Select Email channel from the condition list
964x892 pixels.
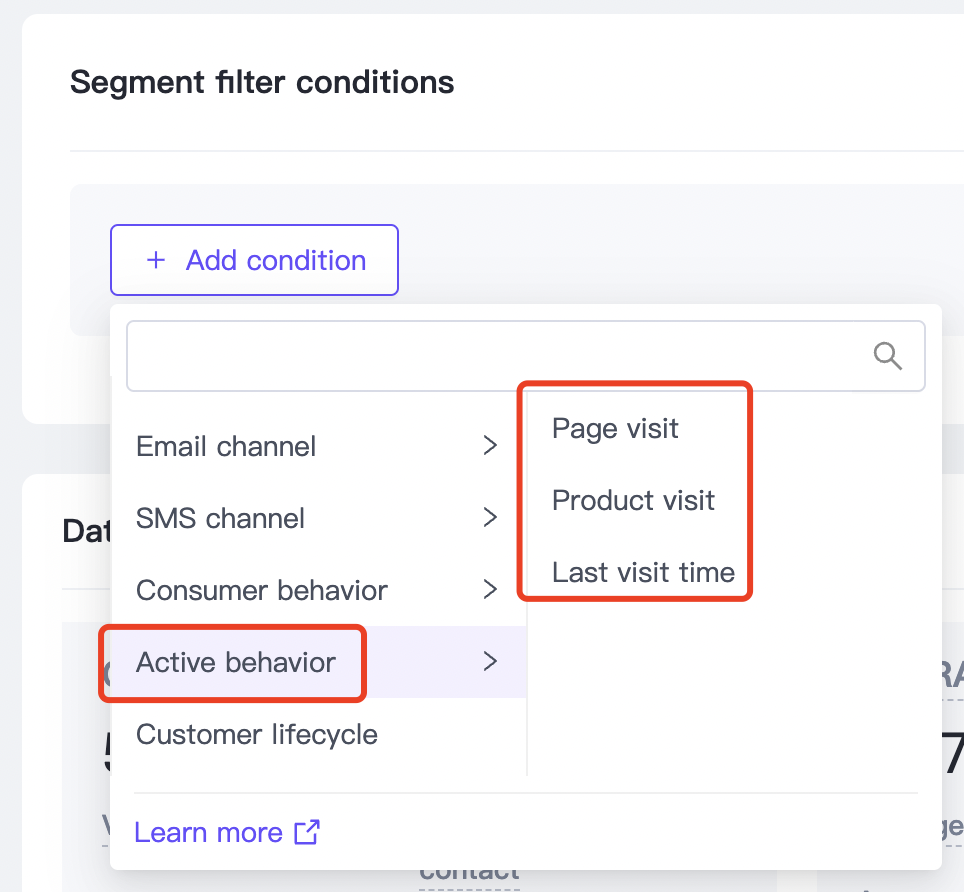click(x=318, y=446)
